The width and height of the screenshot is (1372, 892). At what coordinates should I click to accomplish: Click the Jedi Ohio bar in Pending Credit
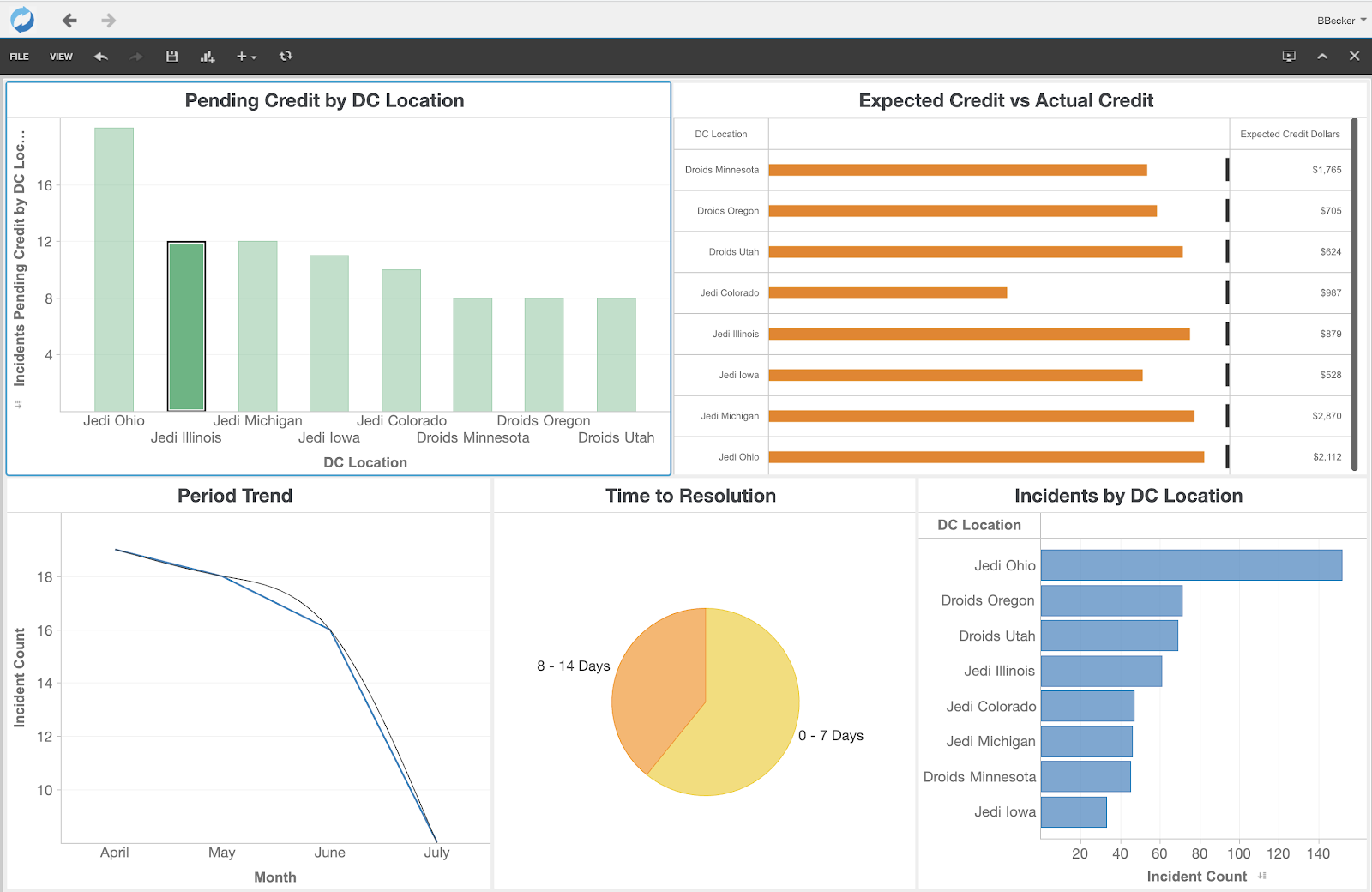click(x=114, y=269)
